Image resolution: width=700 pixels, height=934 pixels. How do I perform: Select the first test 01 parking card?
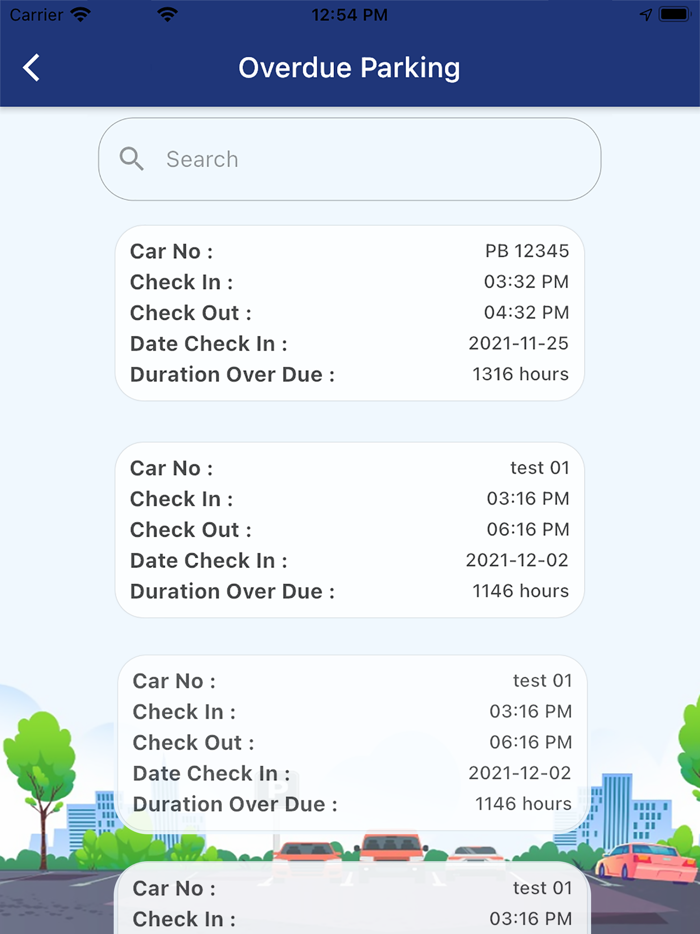[349, 529]
